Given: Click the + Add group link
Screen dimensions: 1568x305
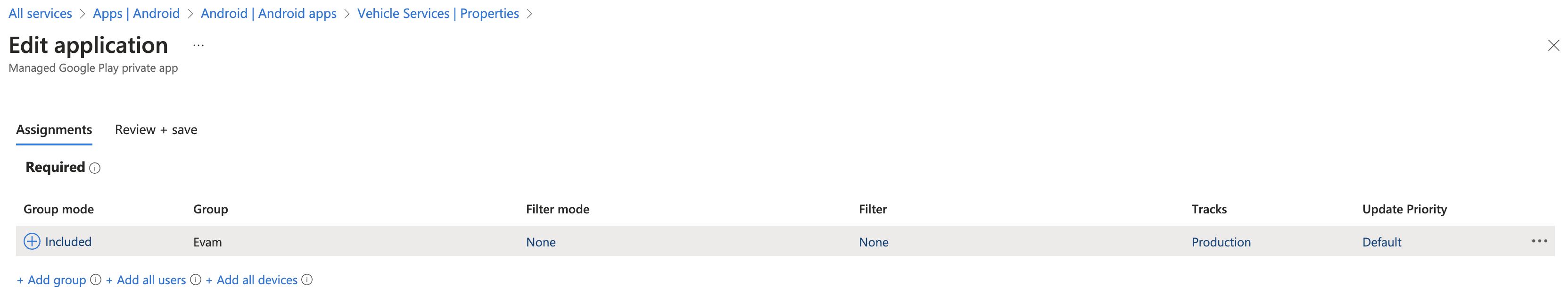Looking at the screenshot, I should (51, 280).
